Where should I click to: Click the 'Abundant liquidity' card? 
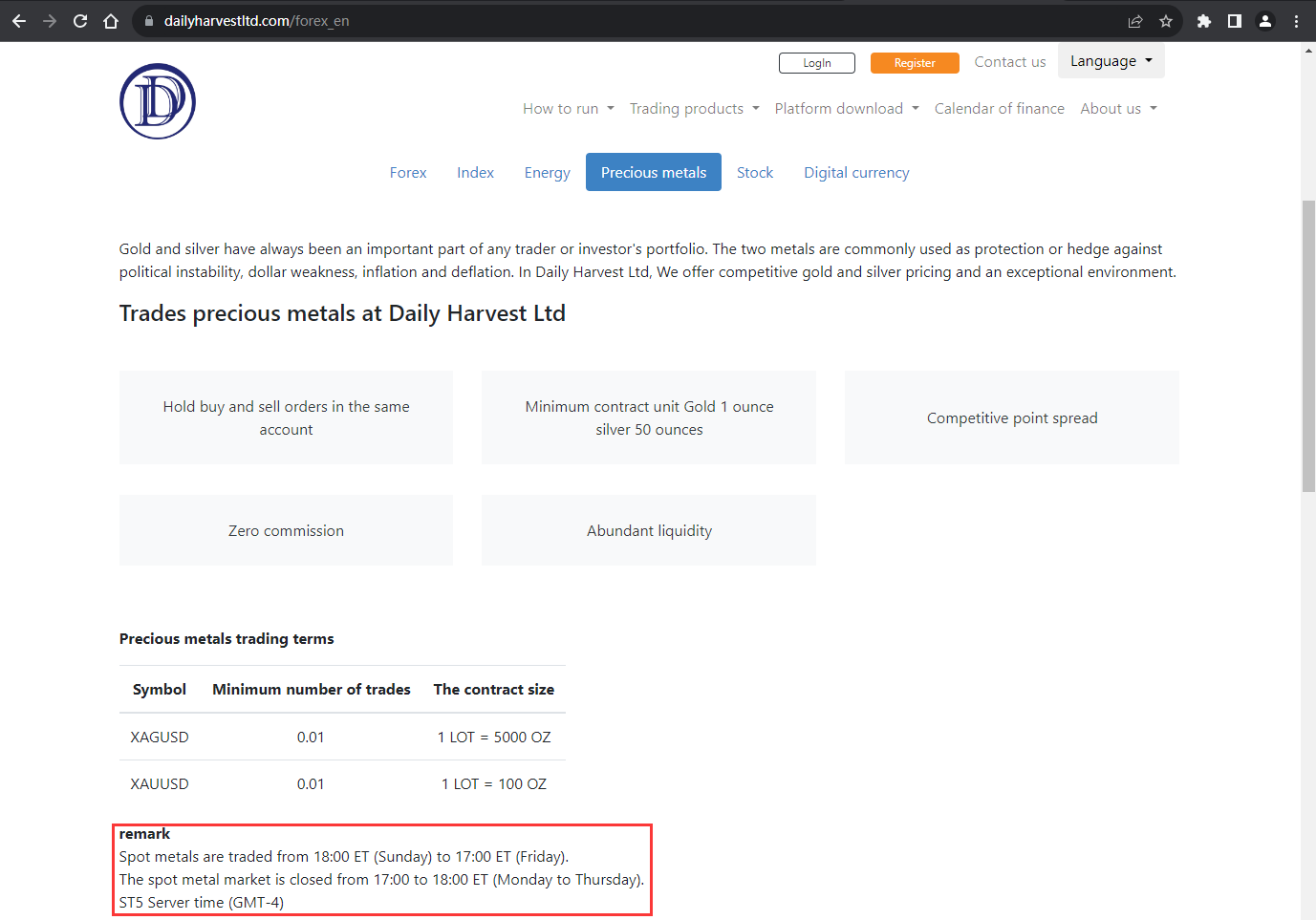click(x=649, y=530)
